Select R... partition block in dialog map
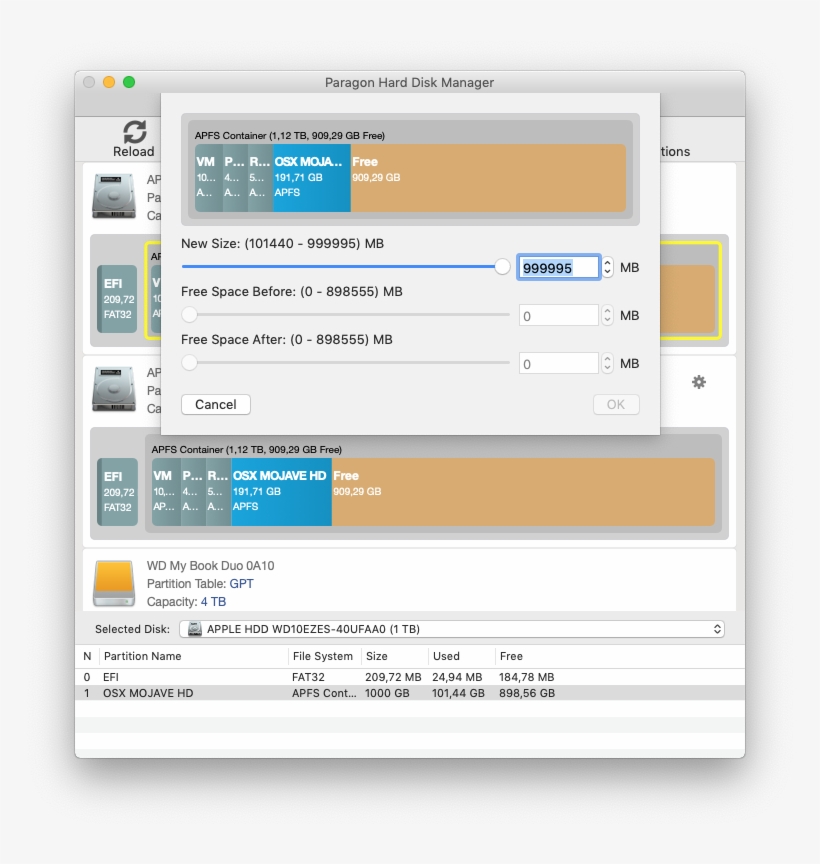This screenshot has width=820, height=864. pyautogui.click(x=260, y=177)
